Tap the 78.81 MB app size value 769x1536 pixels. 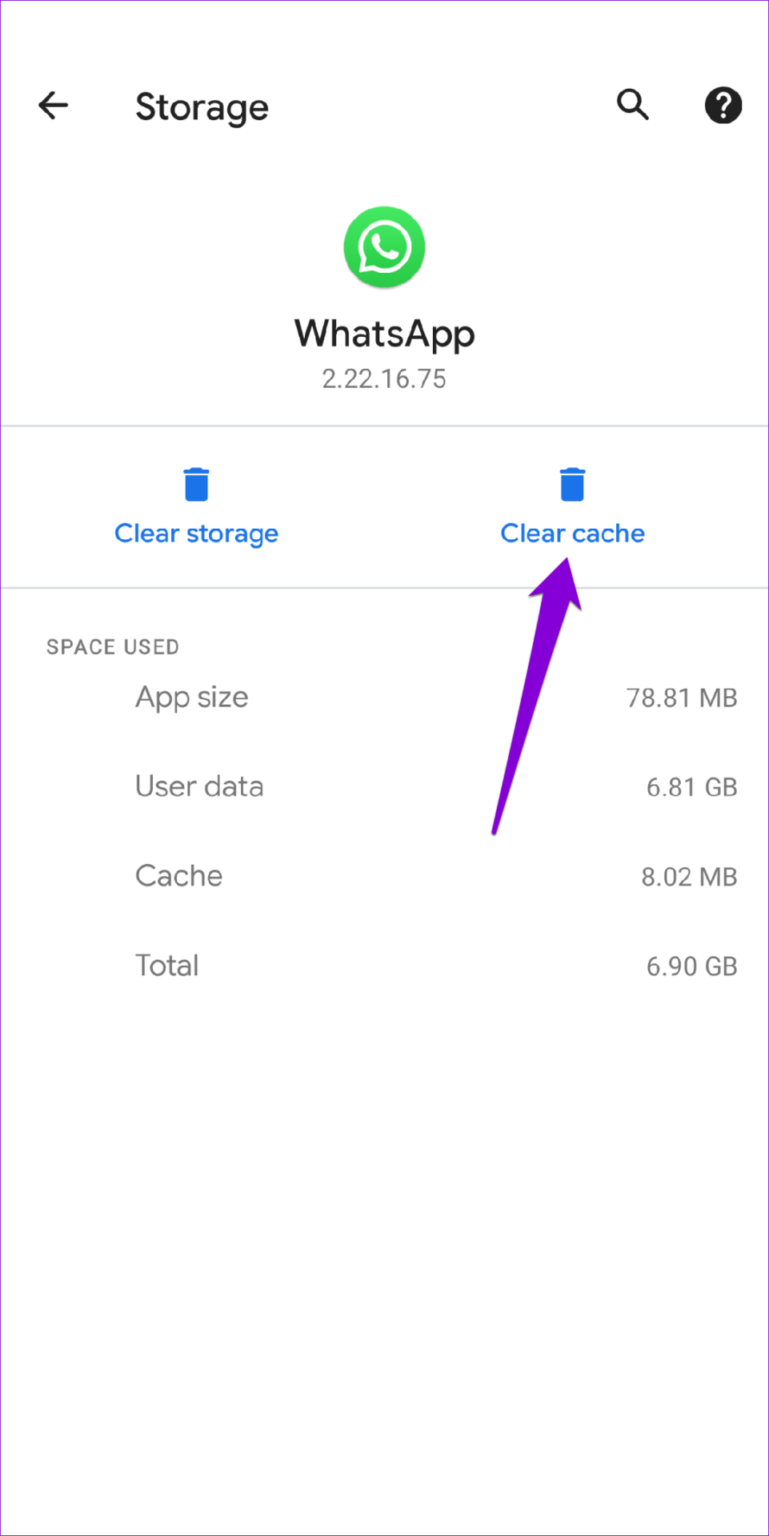[x=683, y=697]
